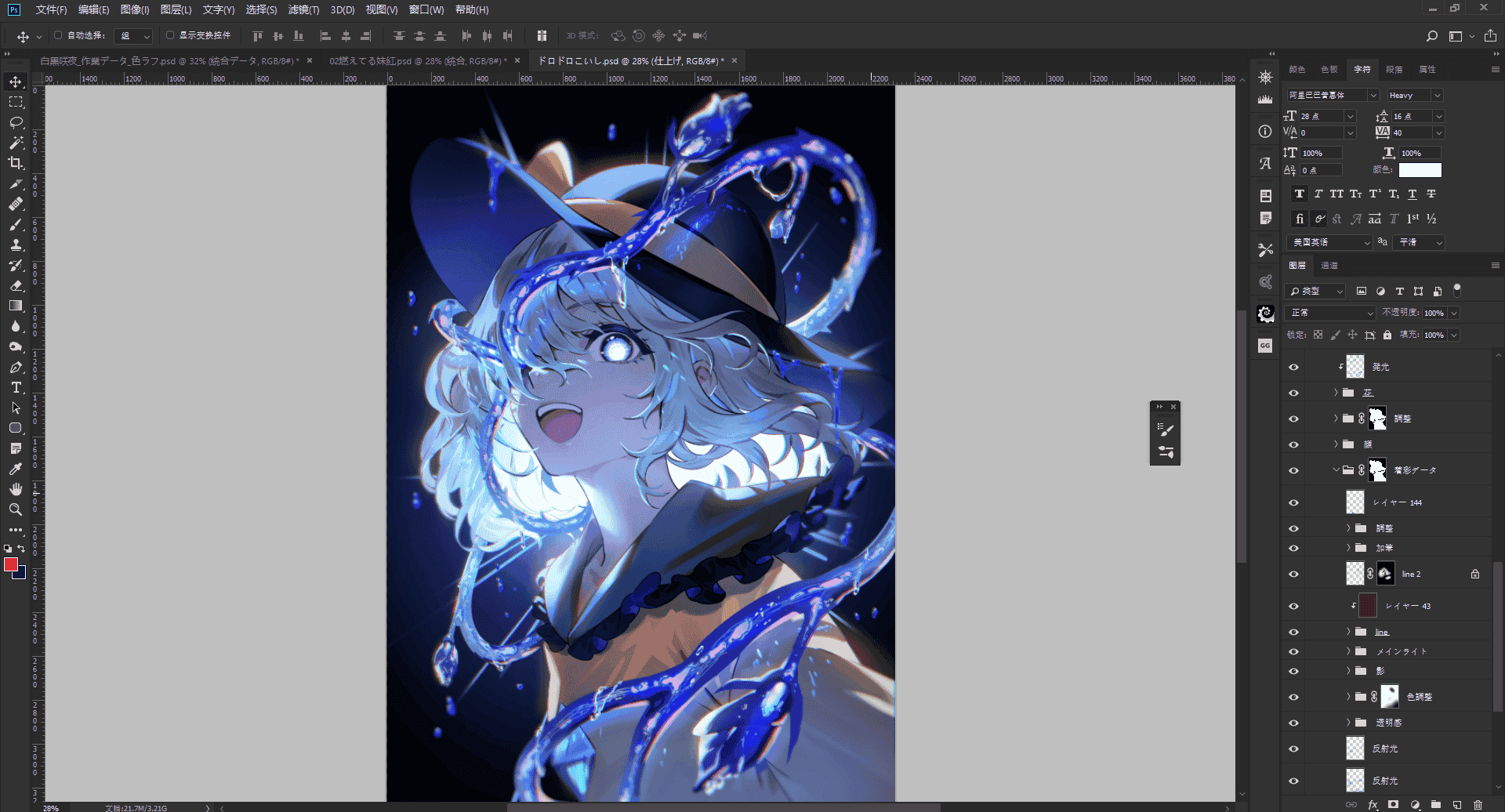Open the 平滑 anti-aliasing dropdown

click(1420, 242)
